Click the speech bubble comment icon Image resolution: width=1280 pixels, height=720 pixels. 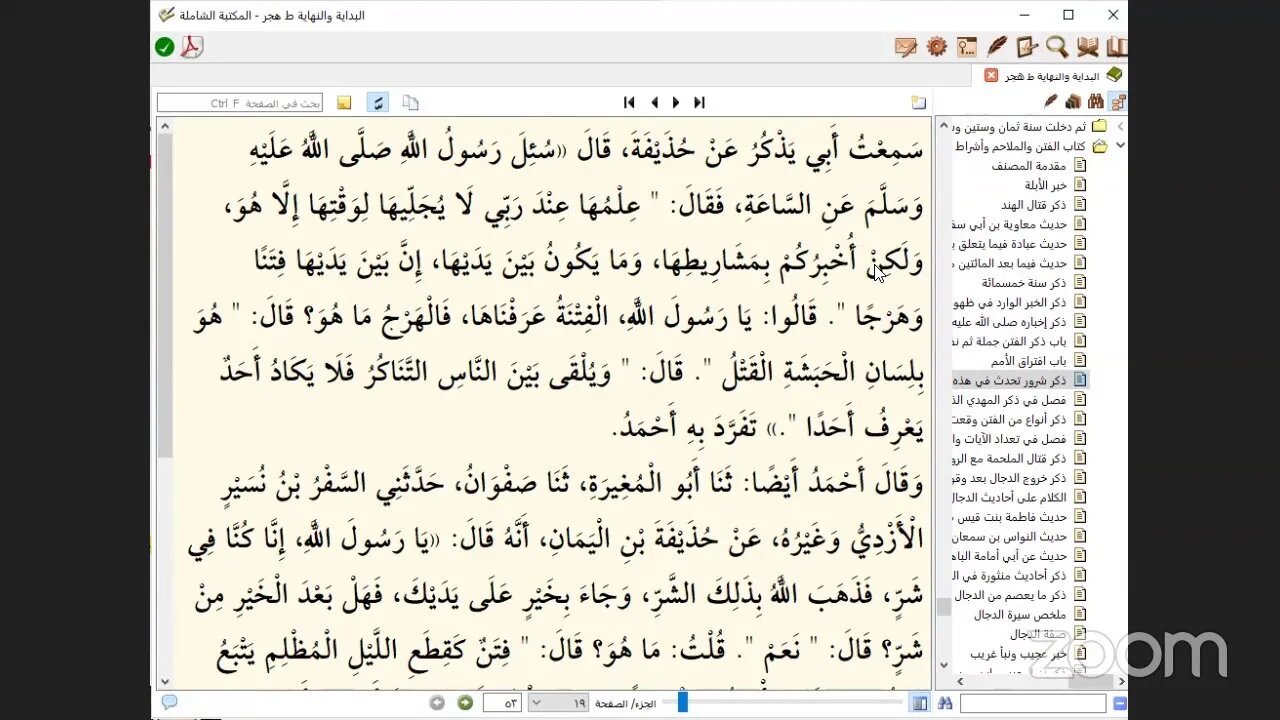[x=169, y=702]
